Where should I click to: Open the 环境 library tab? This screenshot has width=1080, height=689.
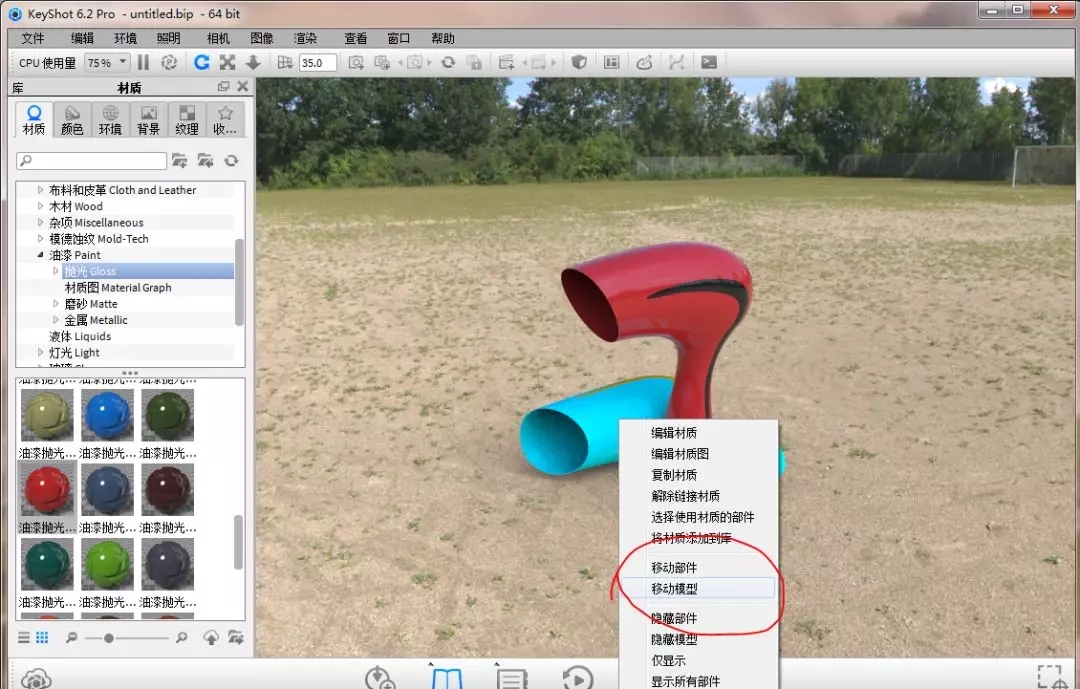(x=110, y=120)
